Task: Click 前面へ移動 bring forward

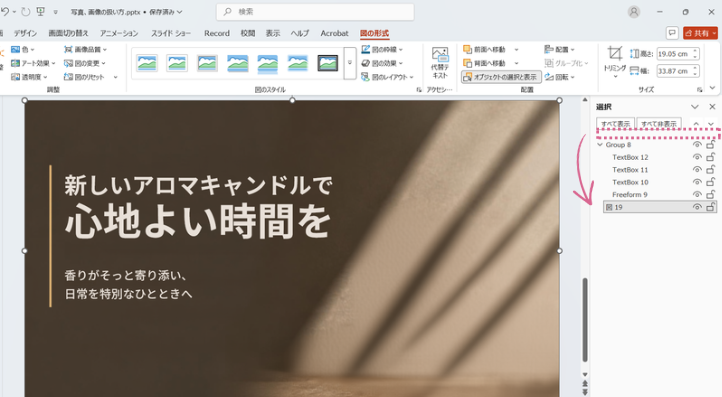Action: (x=484, y=49)
